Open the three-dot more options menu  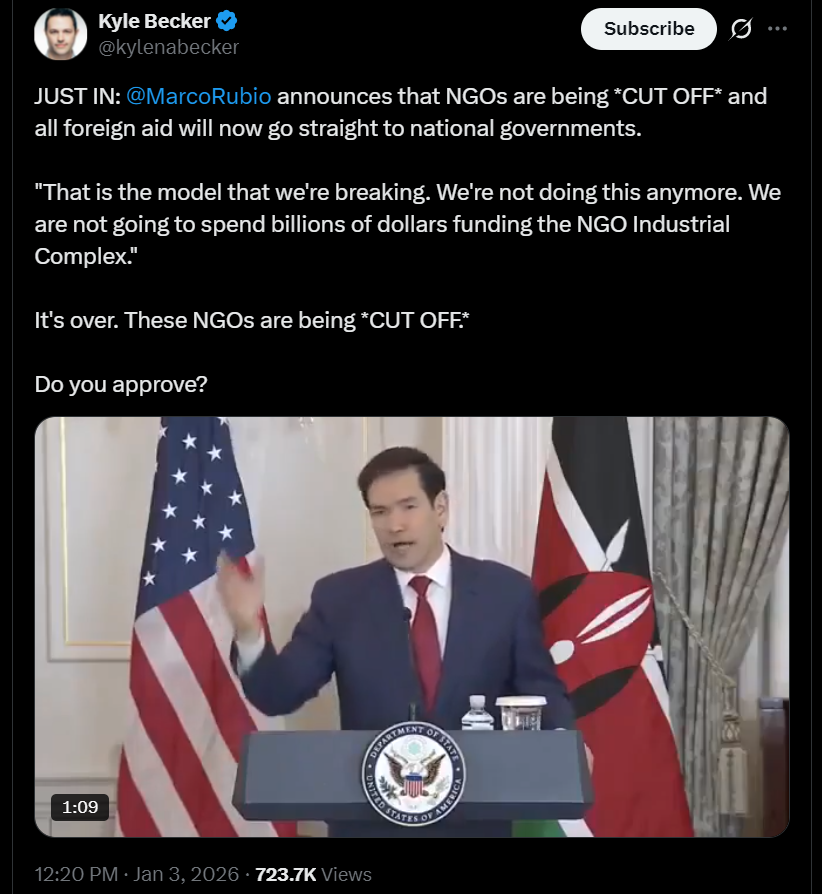coord(777,29)
